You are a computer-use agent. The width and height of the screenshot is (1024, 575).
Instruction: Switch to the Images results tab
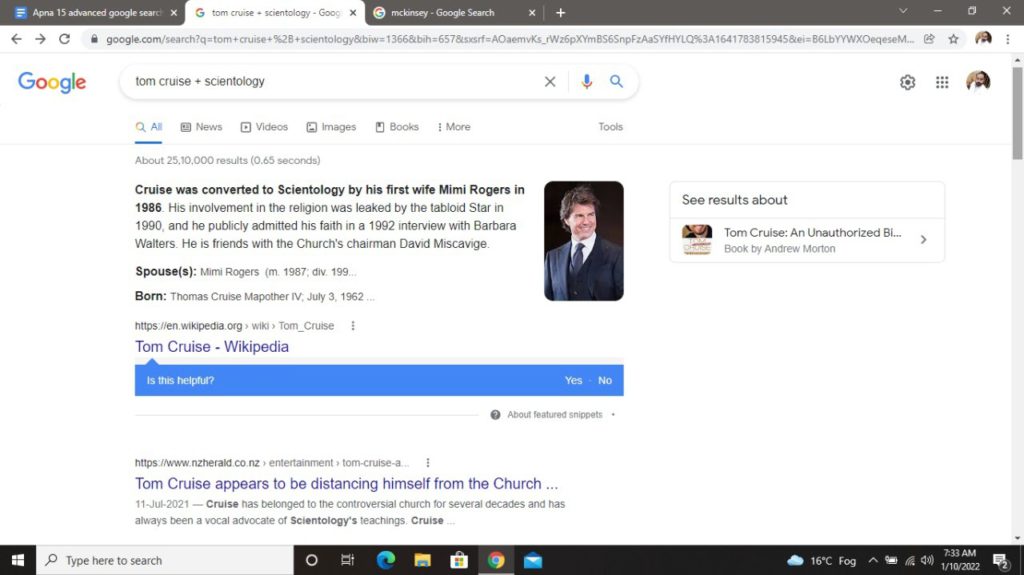pos(331,127)
